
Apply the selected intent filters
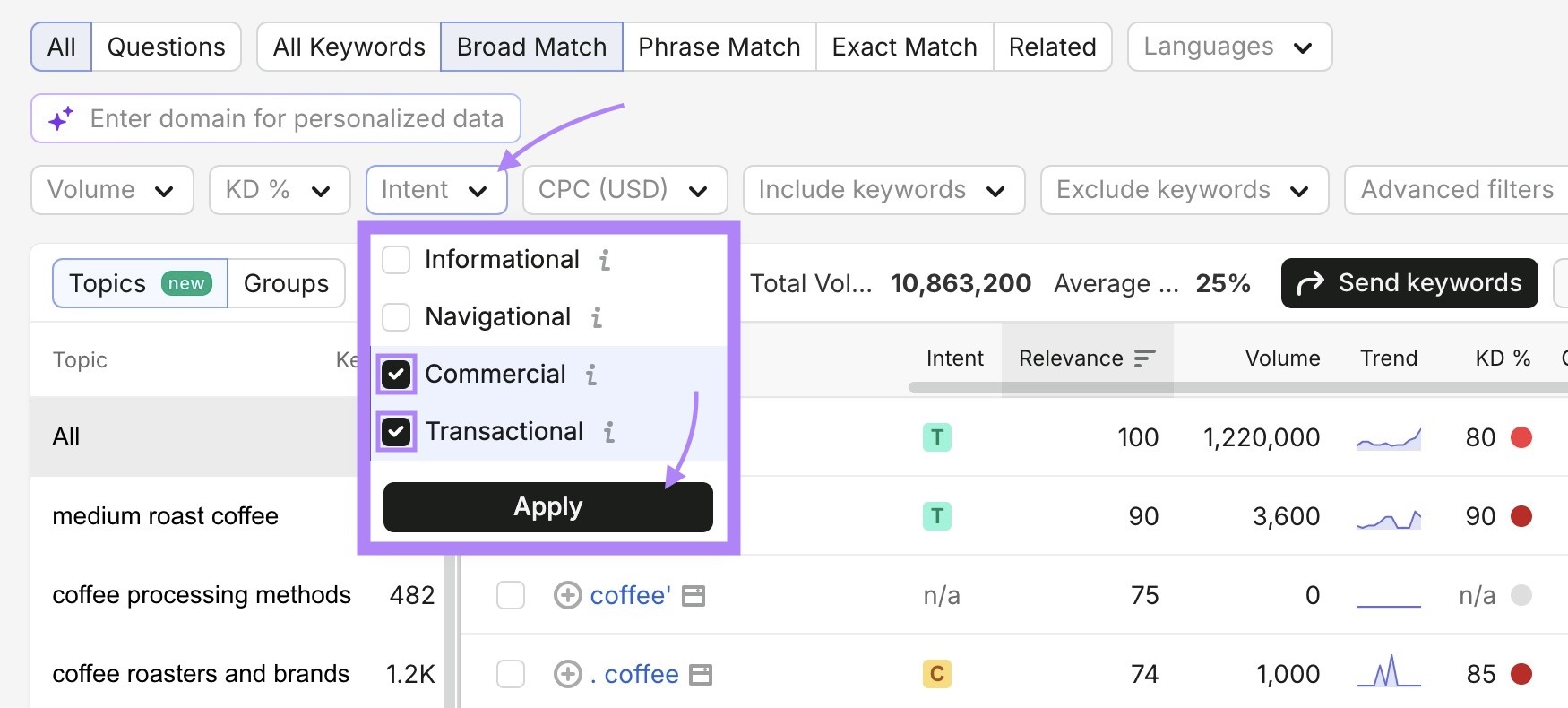(x=548, y=507)
